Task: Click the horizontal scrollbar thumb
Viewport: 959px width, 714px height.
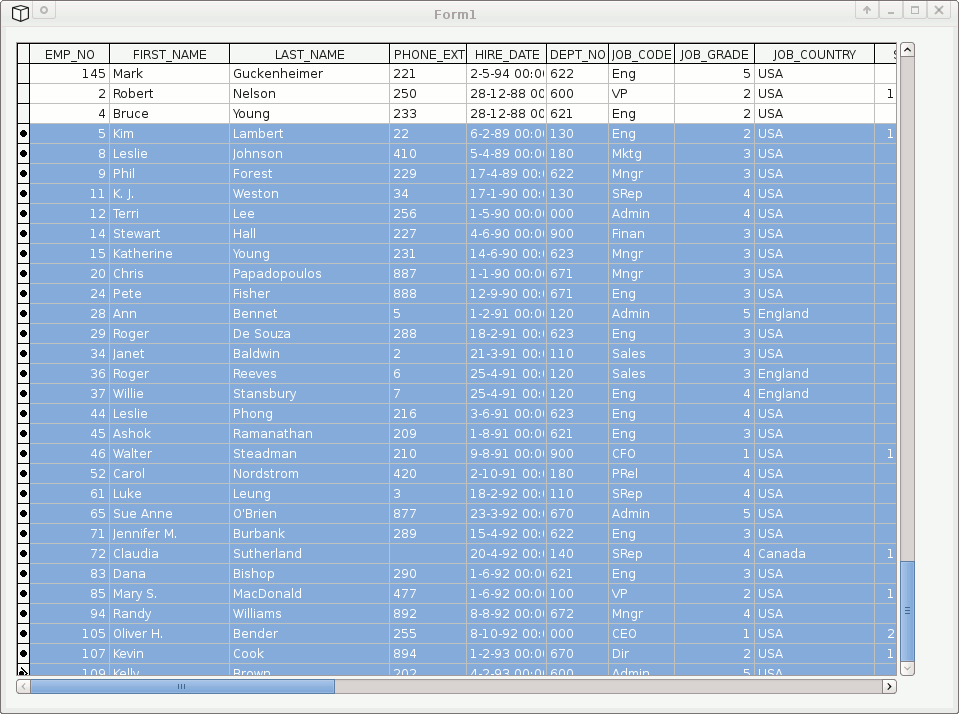Action: point(182,687)
